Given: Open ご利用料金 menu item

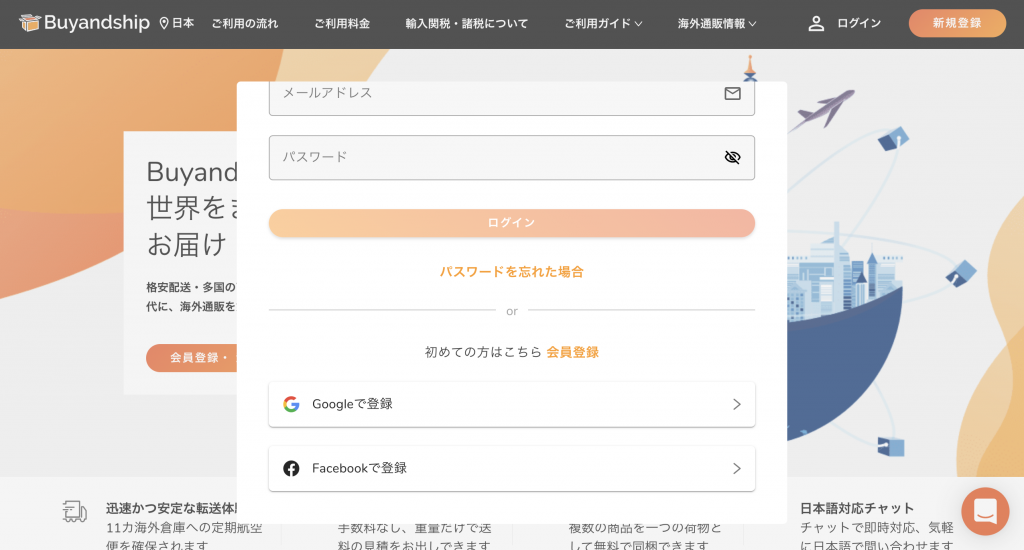Looking at the screenshot, I should coord(342,24).
